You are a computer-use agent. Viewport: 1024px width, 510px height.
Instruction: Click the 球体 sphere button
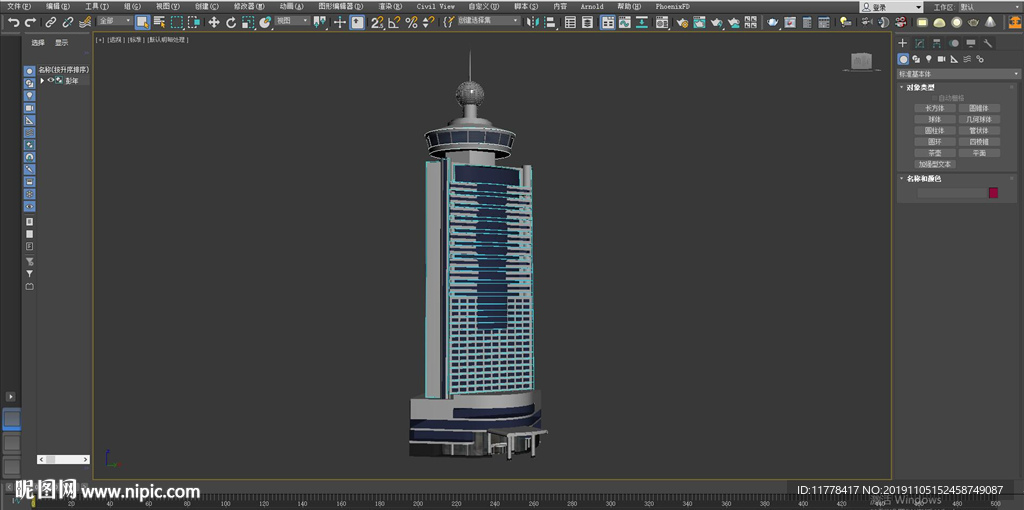pos(935,120)
